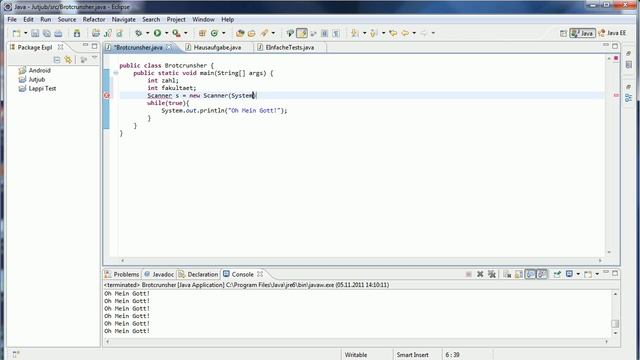Screen dimensions: 640x360
Task: Click the Open Perspective icon
Action: click(x=563, y=33)
